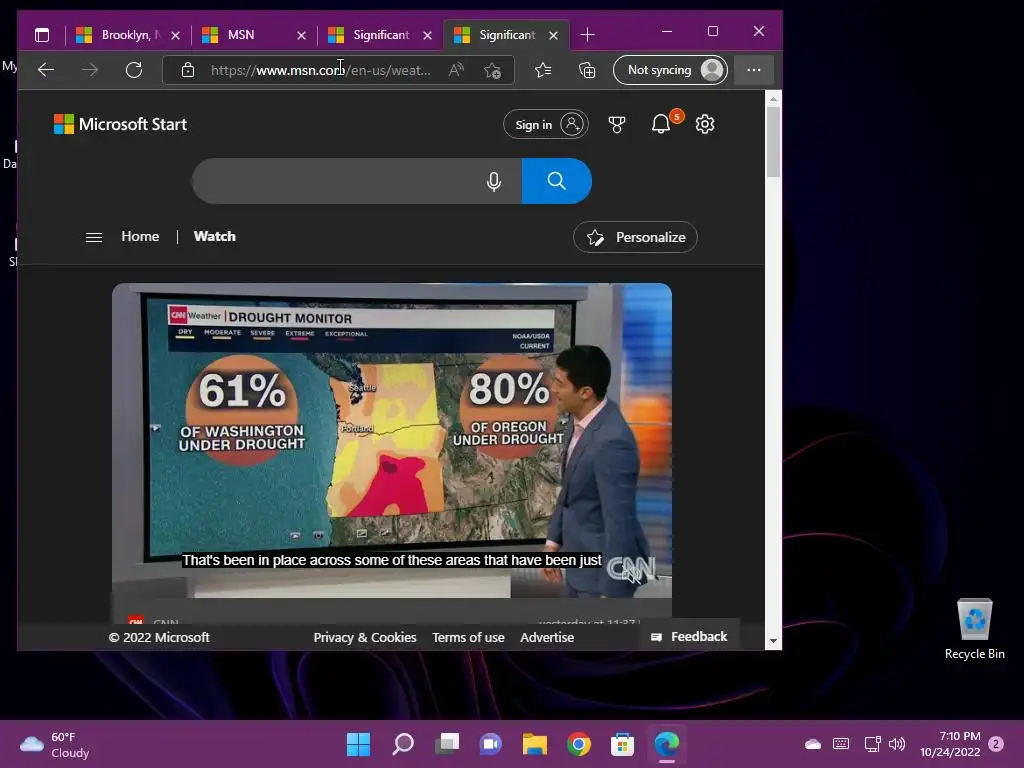Click the Sign in button
The height and width of the screenshot is (768, 1024).
point(545,124)
